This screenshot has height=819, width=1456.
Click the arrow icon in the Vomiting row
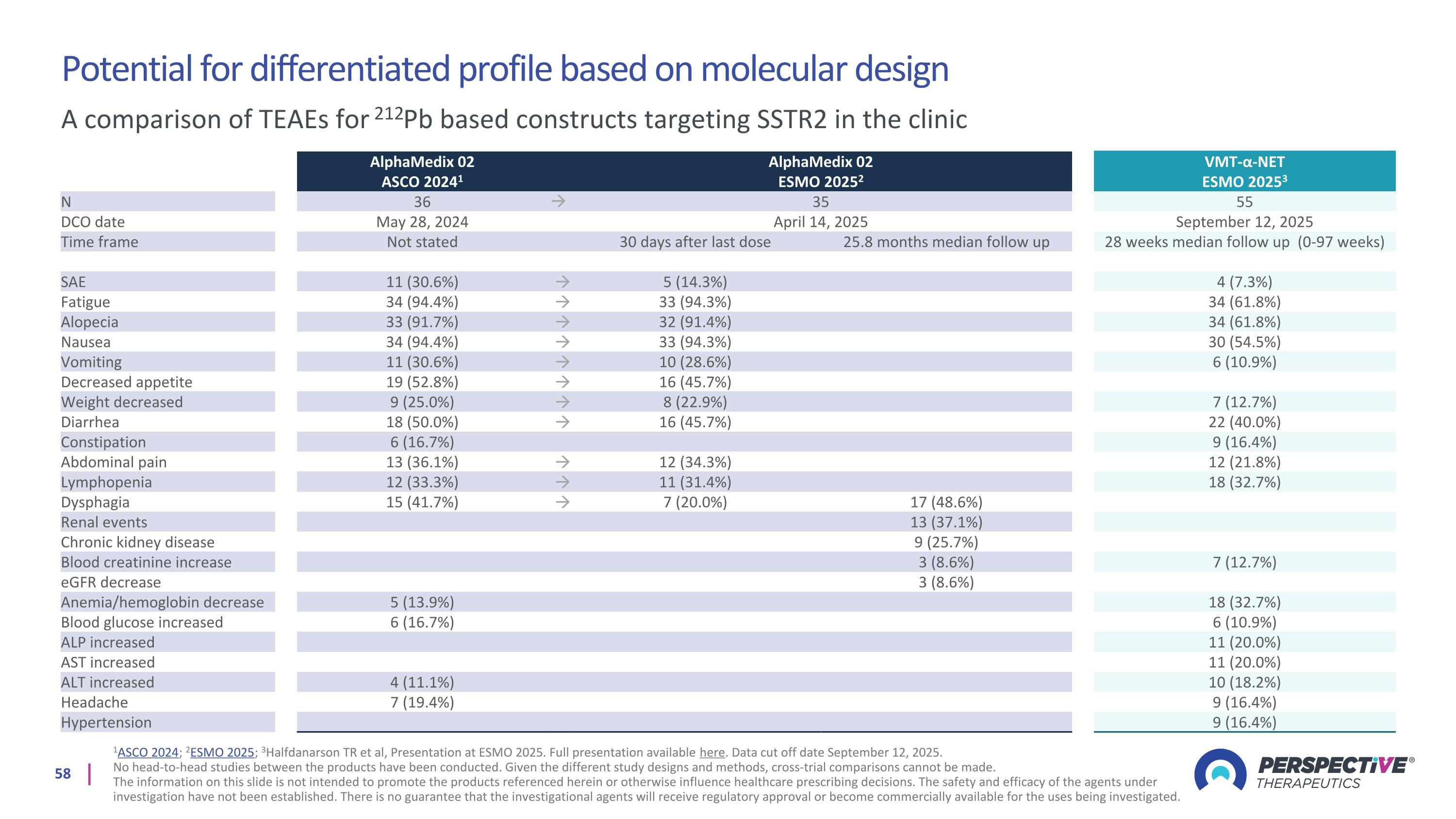562,362
